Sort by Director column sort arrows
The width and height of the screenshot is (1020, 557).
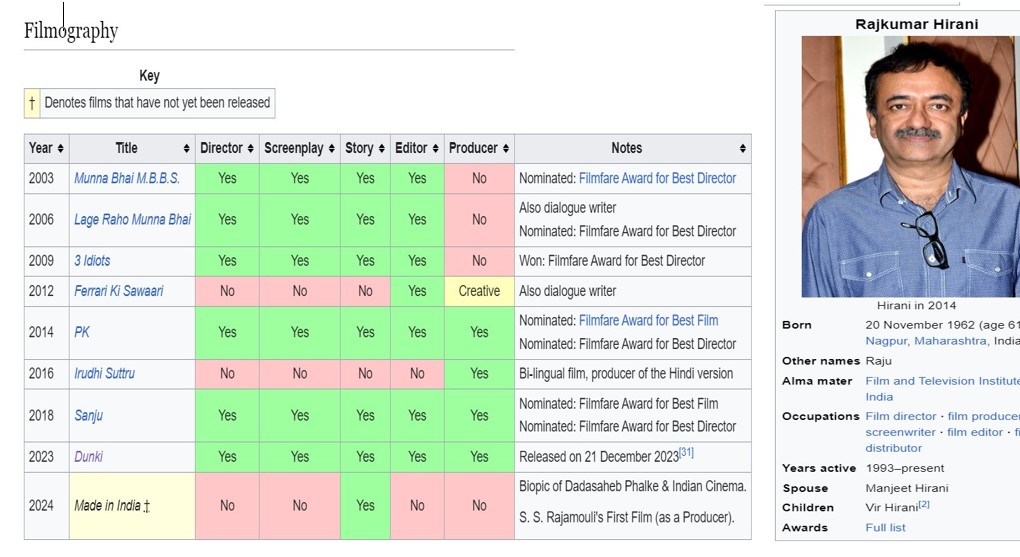pos(250,148)
